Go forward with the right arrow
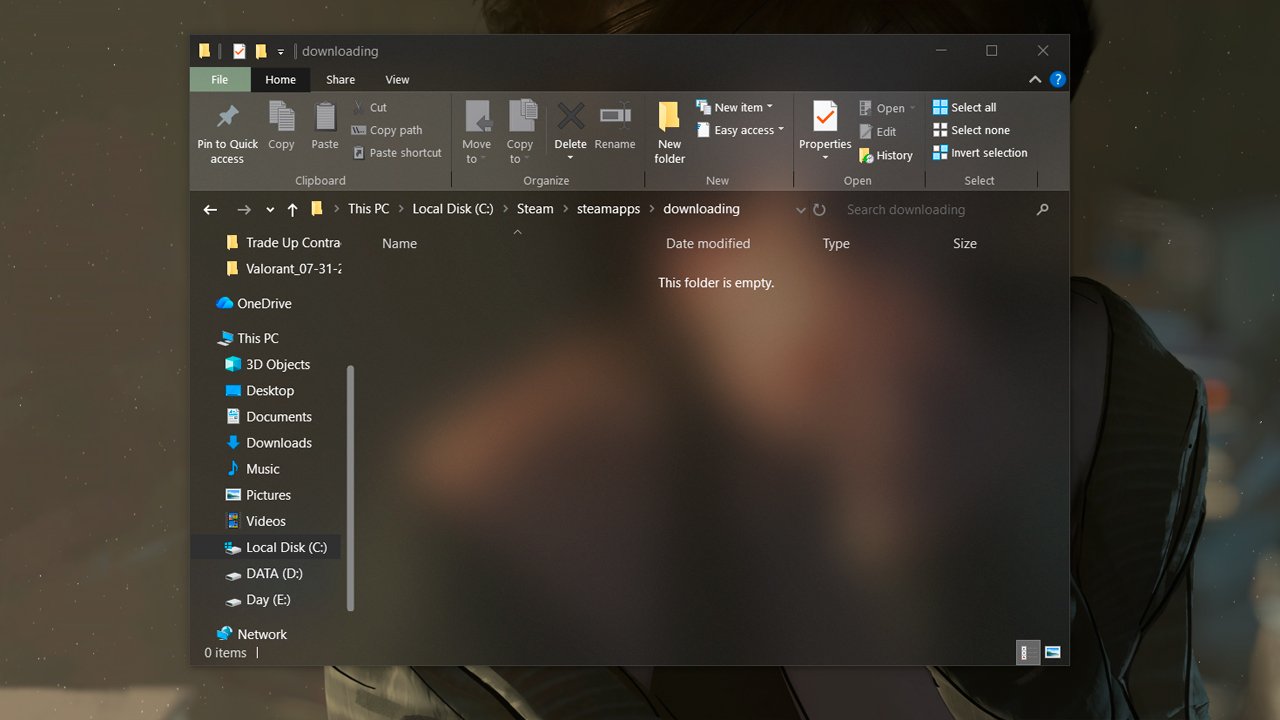The height and width of the screenshot is (720, 1280). 244,209
